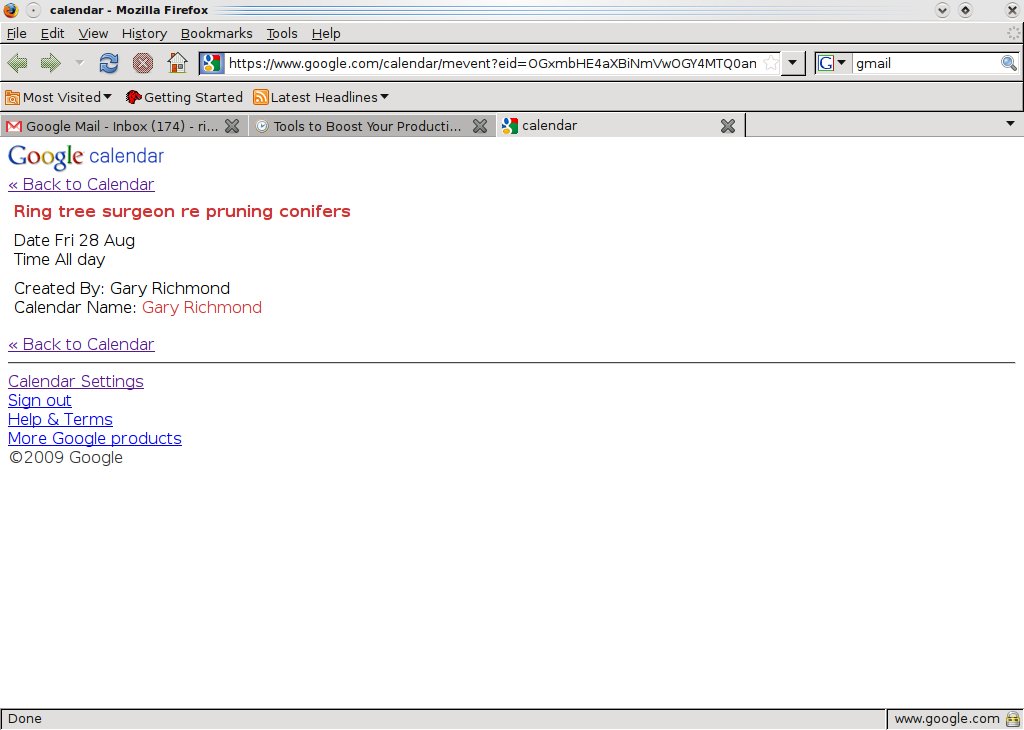Screen dimensions: 1024x730
Task: Open Help & Terms link
Action: pos(60,420)
